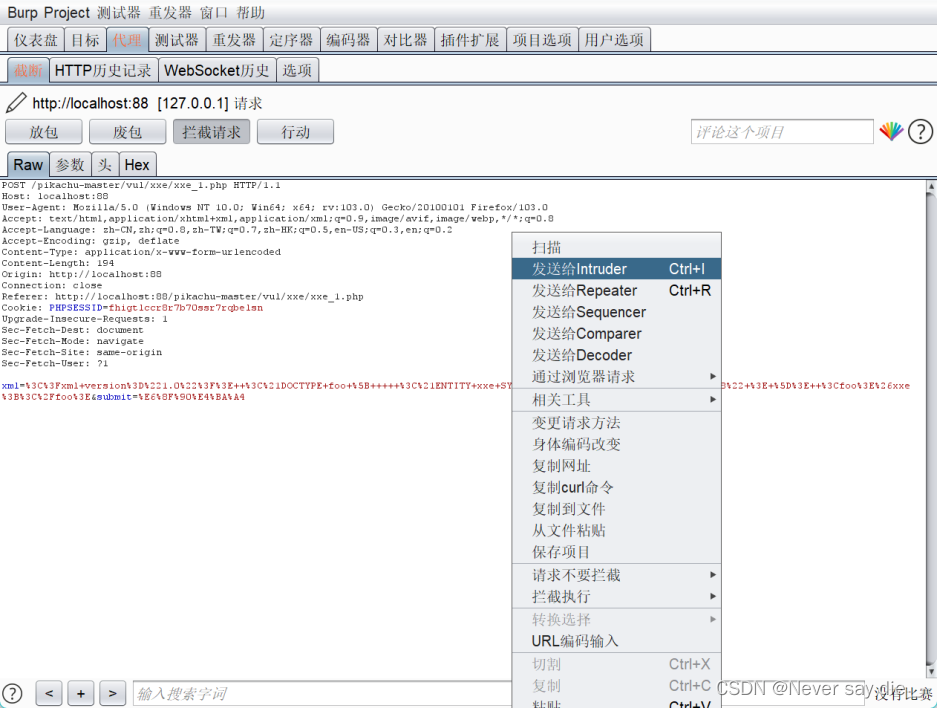Select the Hex view tab
The image size is (937, 708).
point(137,164)
